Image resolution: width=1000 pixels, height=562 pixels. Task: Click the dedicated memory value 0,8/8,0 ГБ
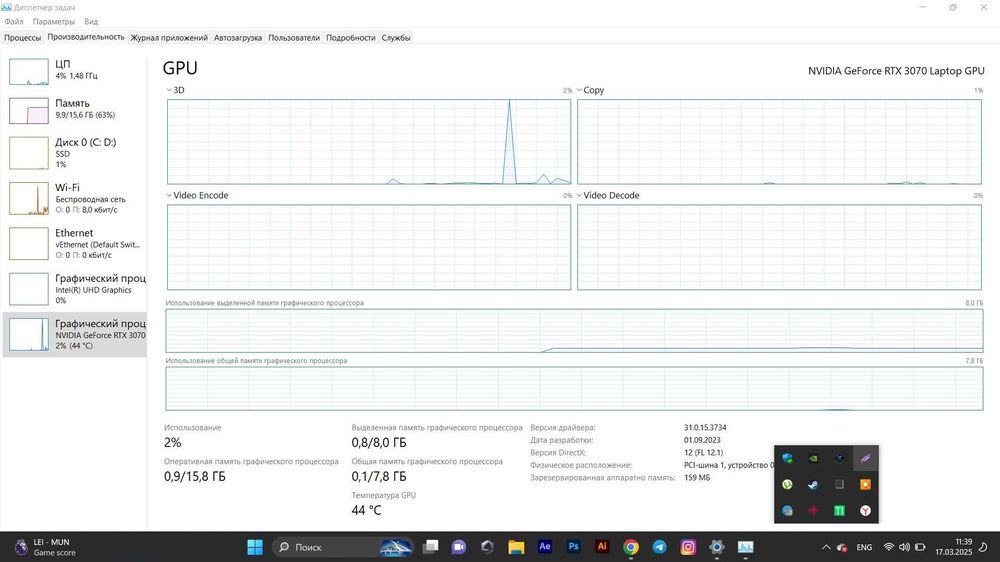click(x=379, y=442)
